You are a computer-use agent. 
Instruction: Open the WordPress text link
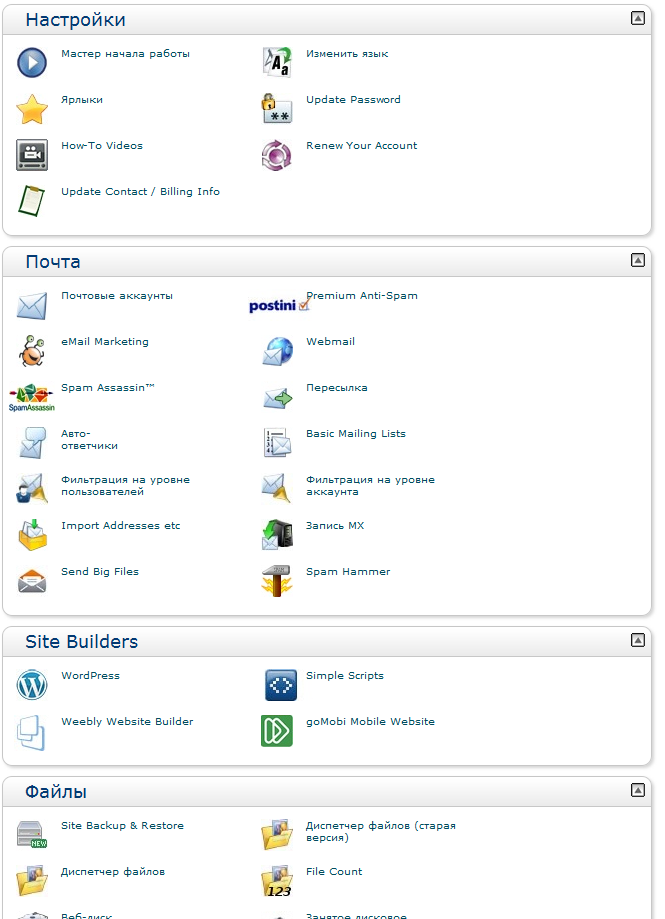click(90, 676)
